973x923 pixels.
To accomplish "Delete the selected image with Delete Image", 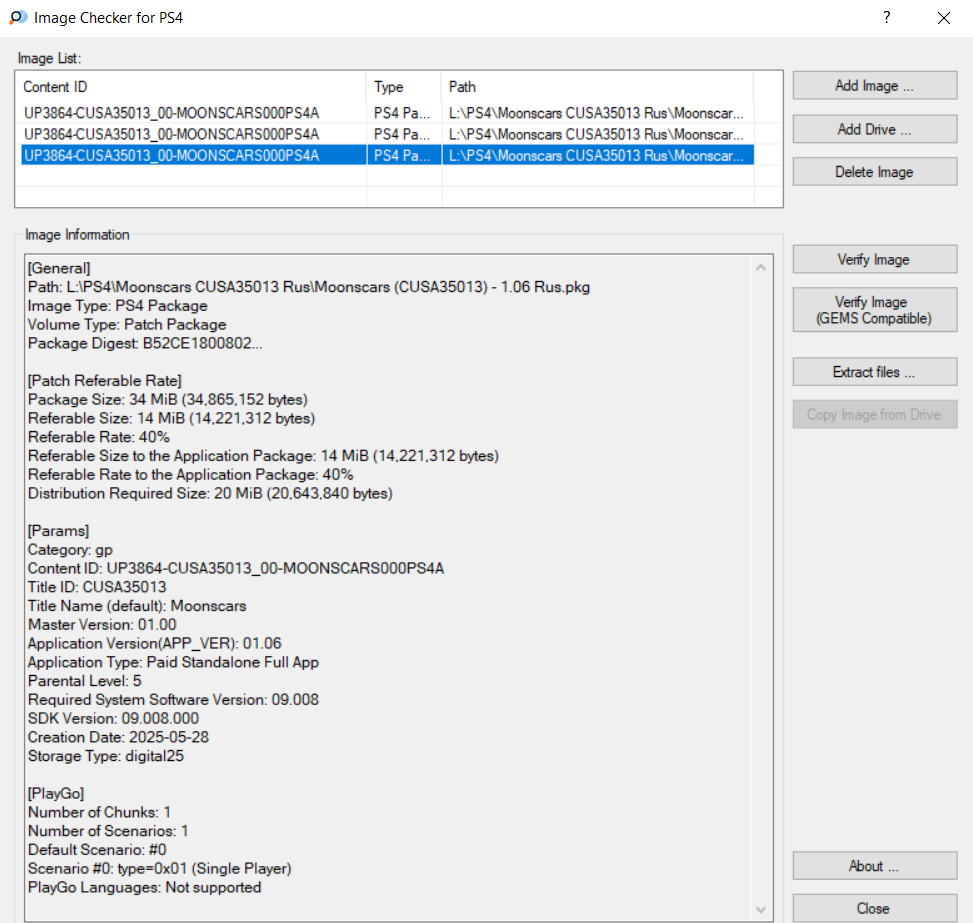I will click(x=874, y=172).
